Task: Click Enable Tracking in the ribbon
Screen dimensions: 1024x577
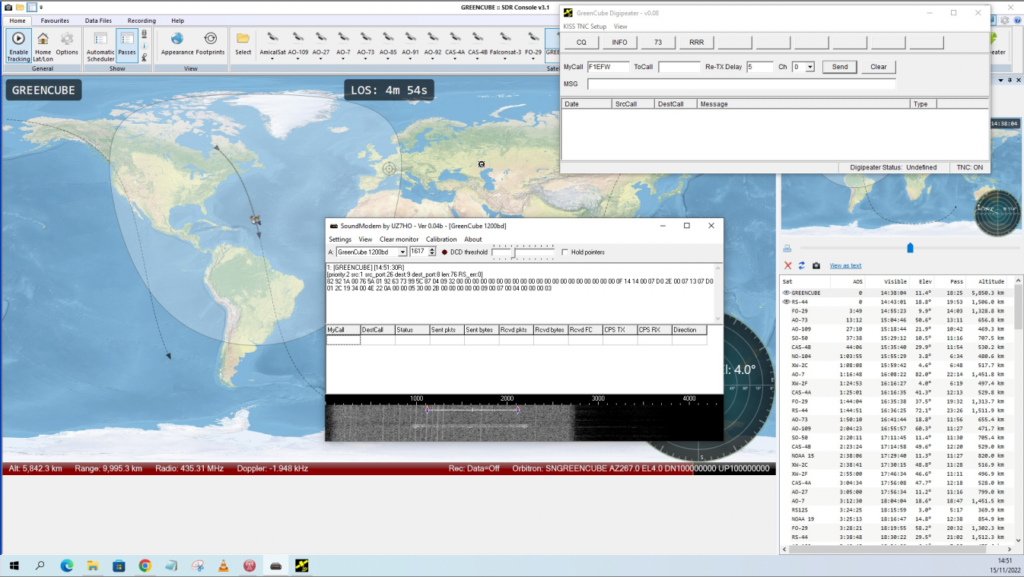Action: (18, 46)
